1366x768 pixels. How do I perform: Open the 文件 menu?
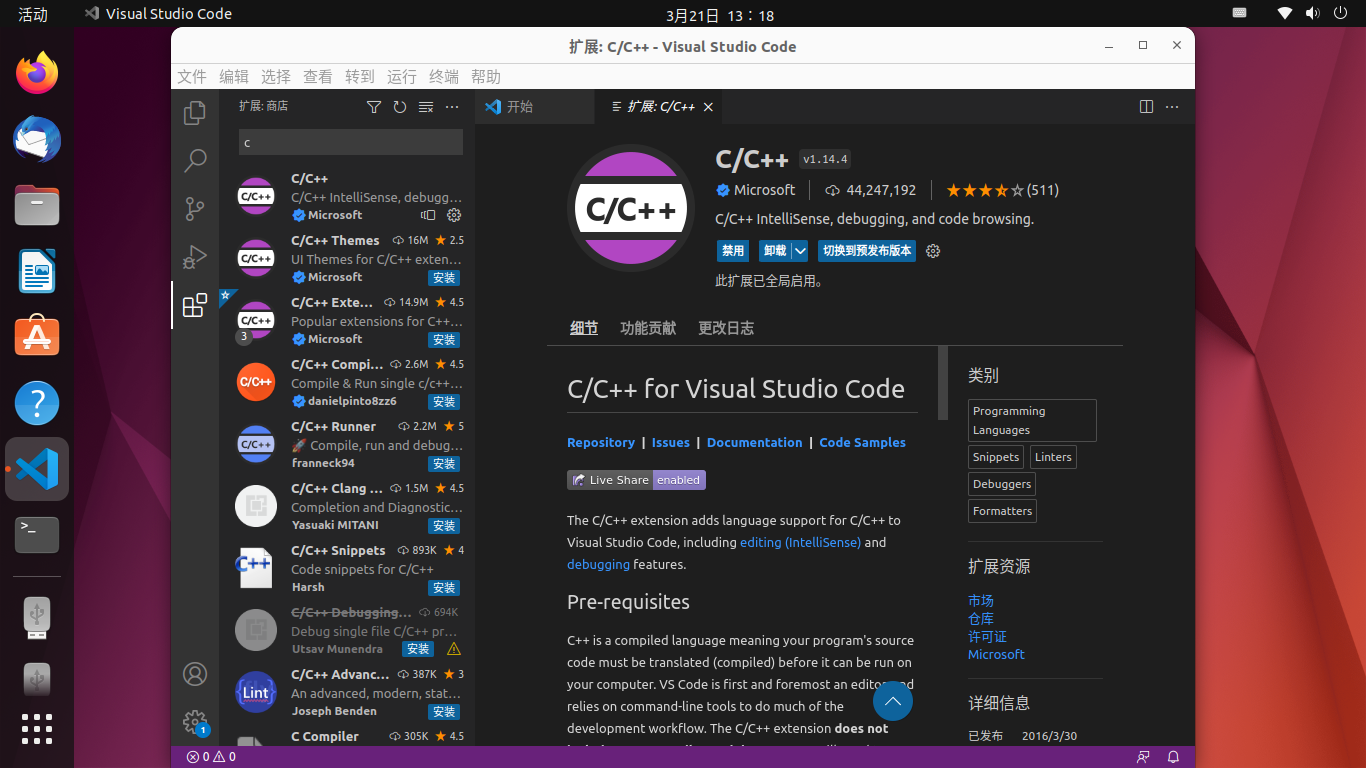[x=192, y=77]
